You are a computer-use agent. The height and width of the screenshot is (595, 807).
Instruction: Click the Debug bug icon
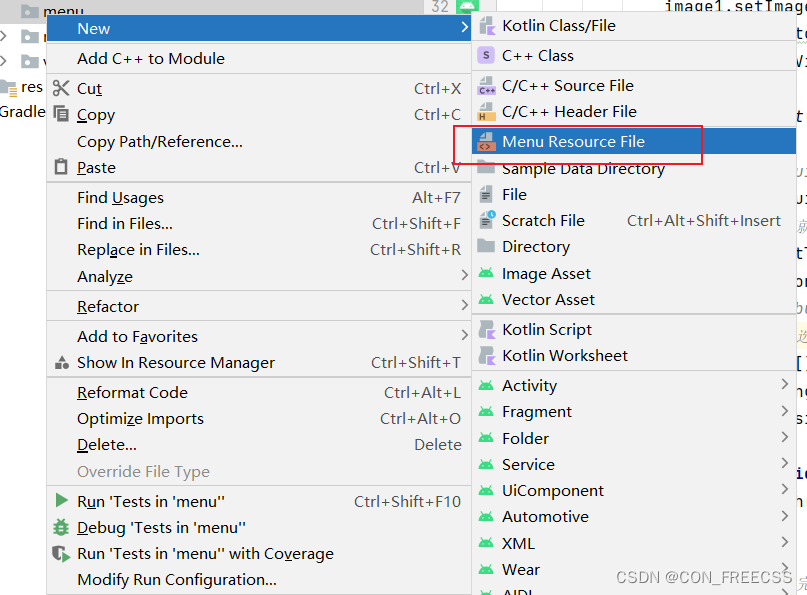(61, 527)
